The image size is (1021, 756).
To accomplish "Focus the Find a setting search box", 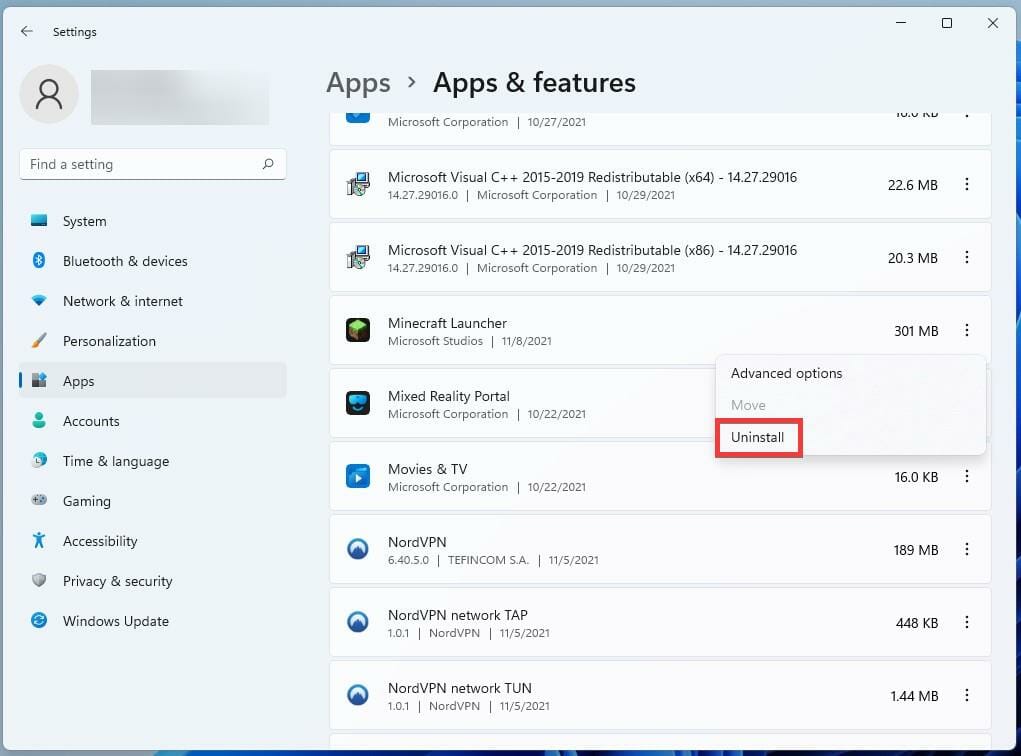I will [153, 164].
